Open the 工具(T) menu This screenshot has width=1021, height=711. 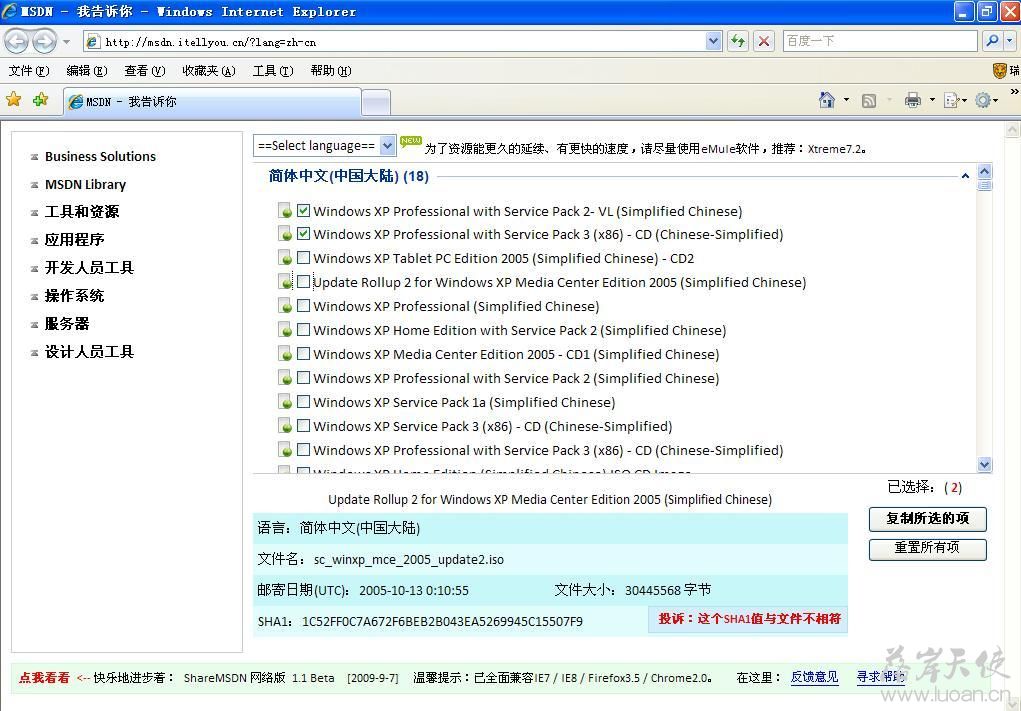point(273,70)
